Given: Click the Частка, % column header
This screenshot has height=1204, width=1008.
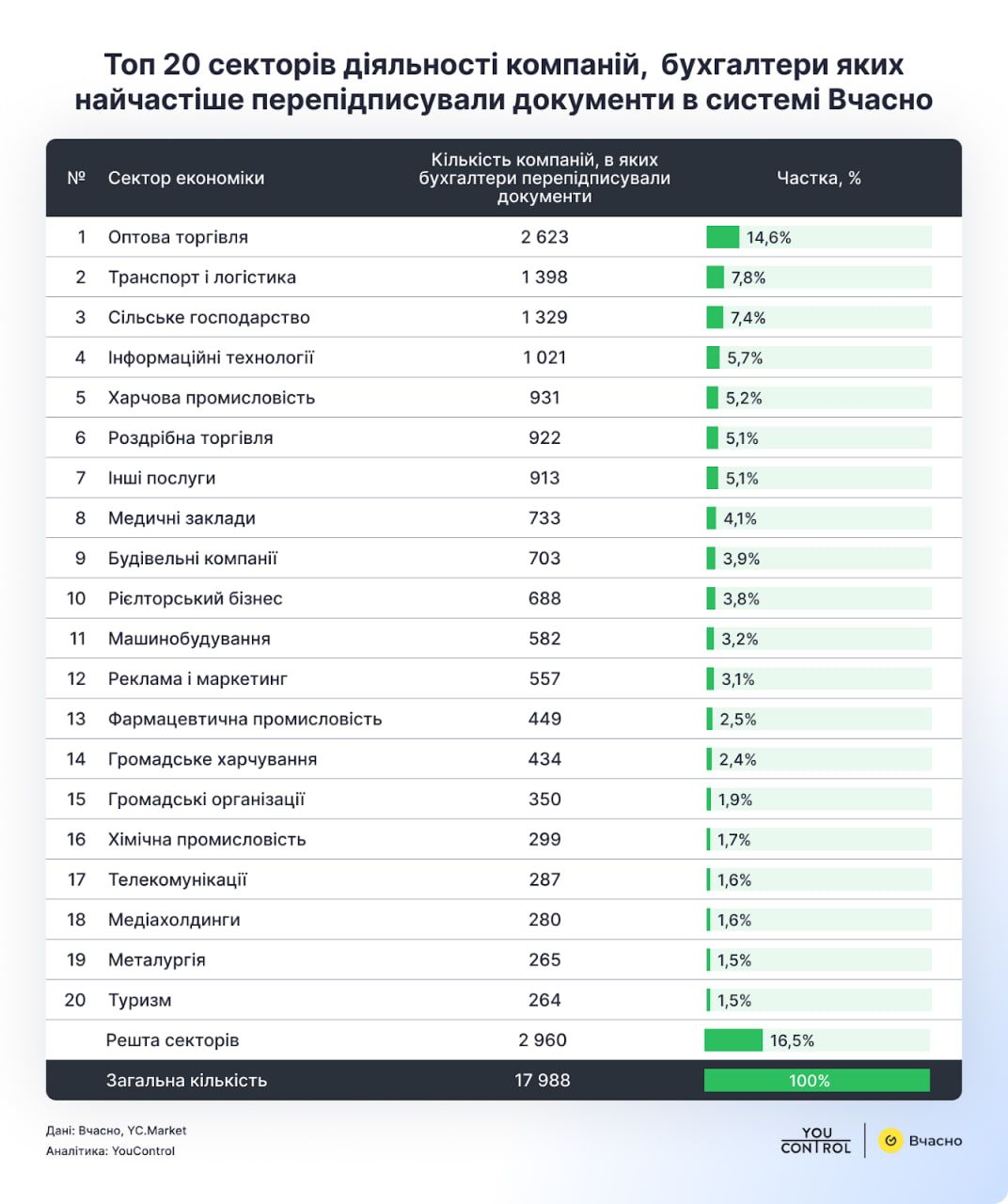Looking at the screenshot, I should 818,178.
